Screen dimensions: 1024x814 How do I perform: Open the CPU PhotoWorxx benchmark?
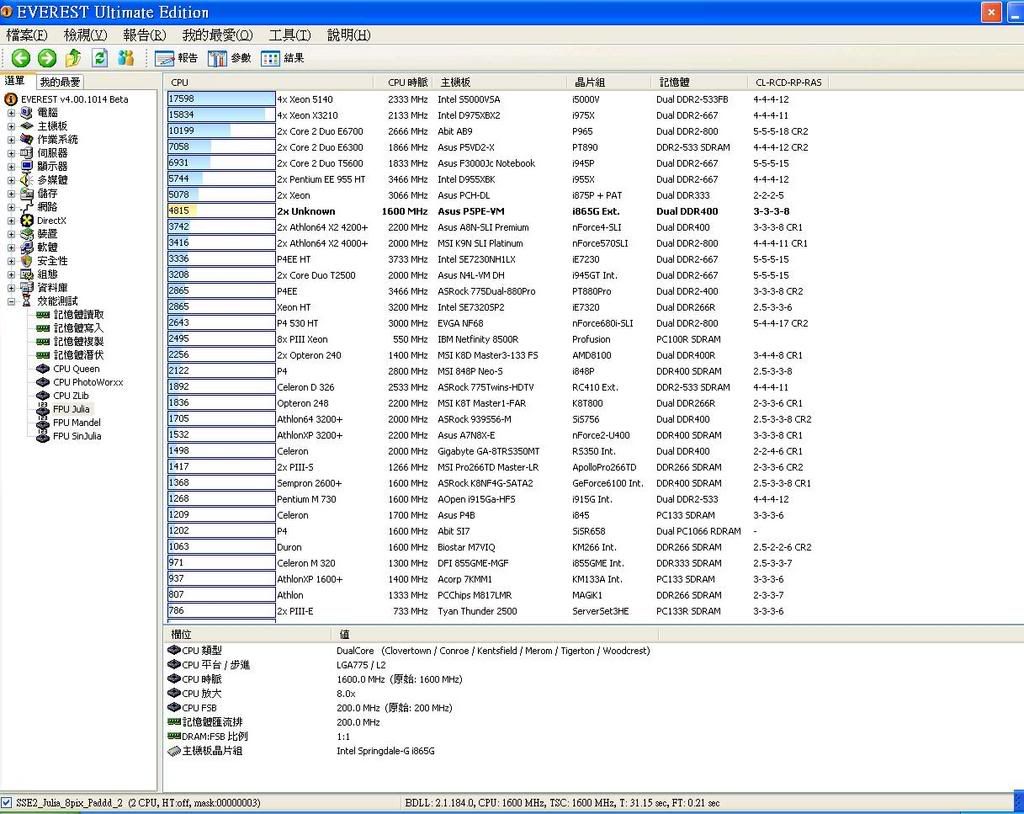[80, 382]
